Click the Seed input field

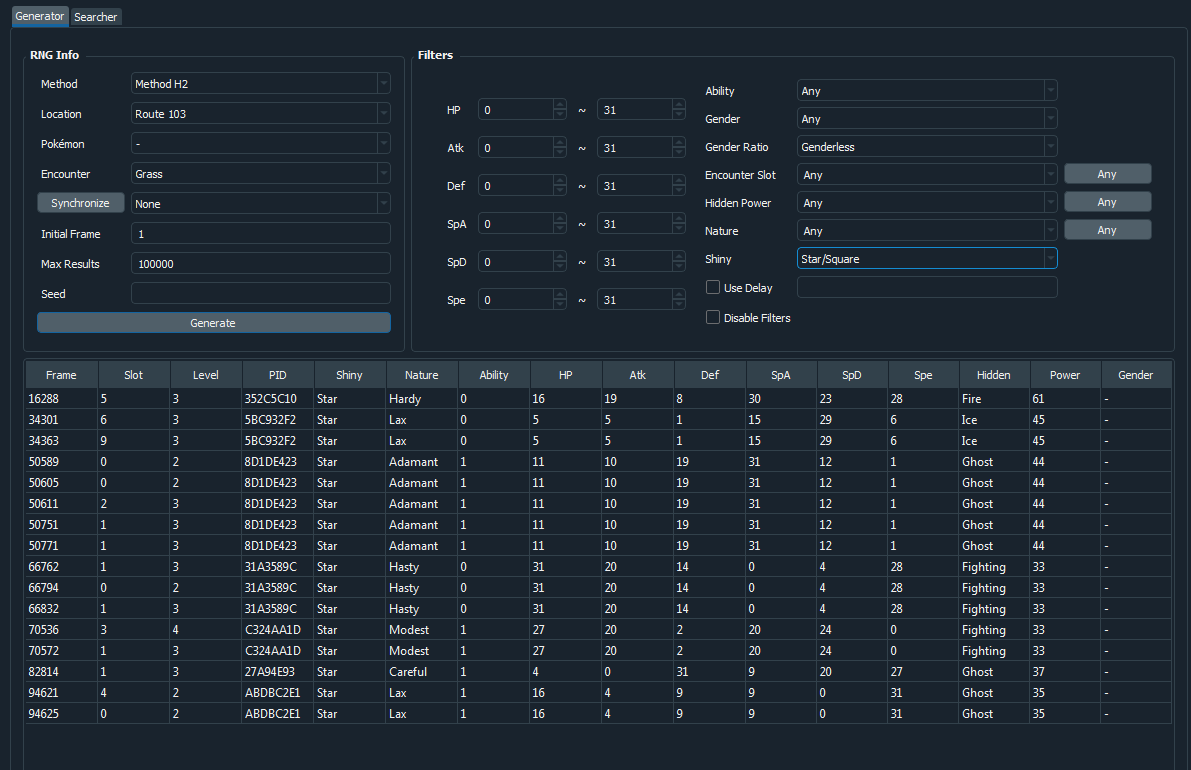260,293
